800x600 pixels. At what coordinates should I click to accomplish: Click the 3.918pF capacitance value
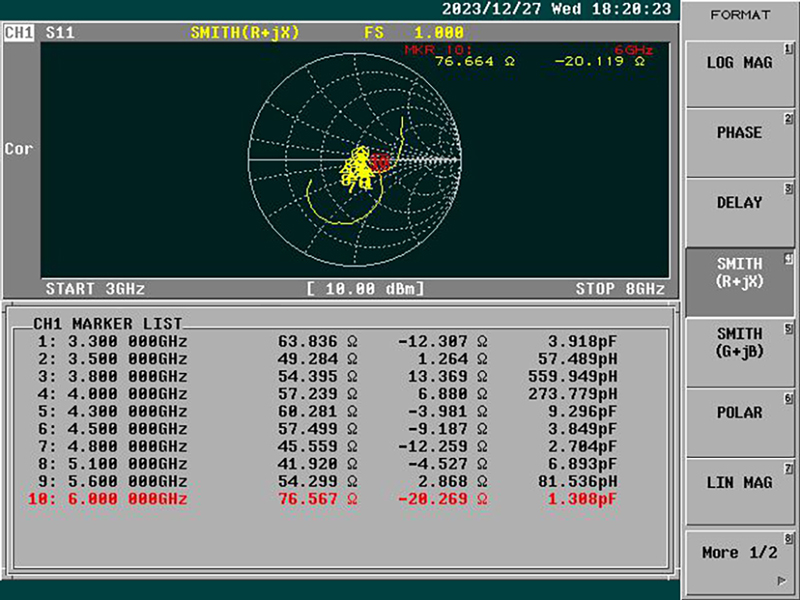pos(583,341)
